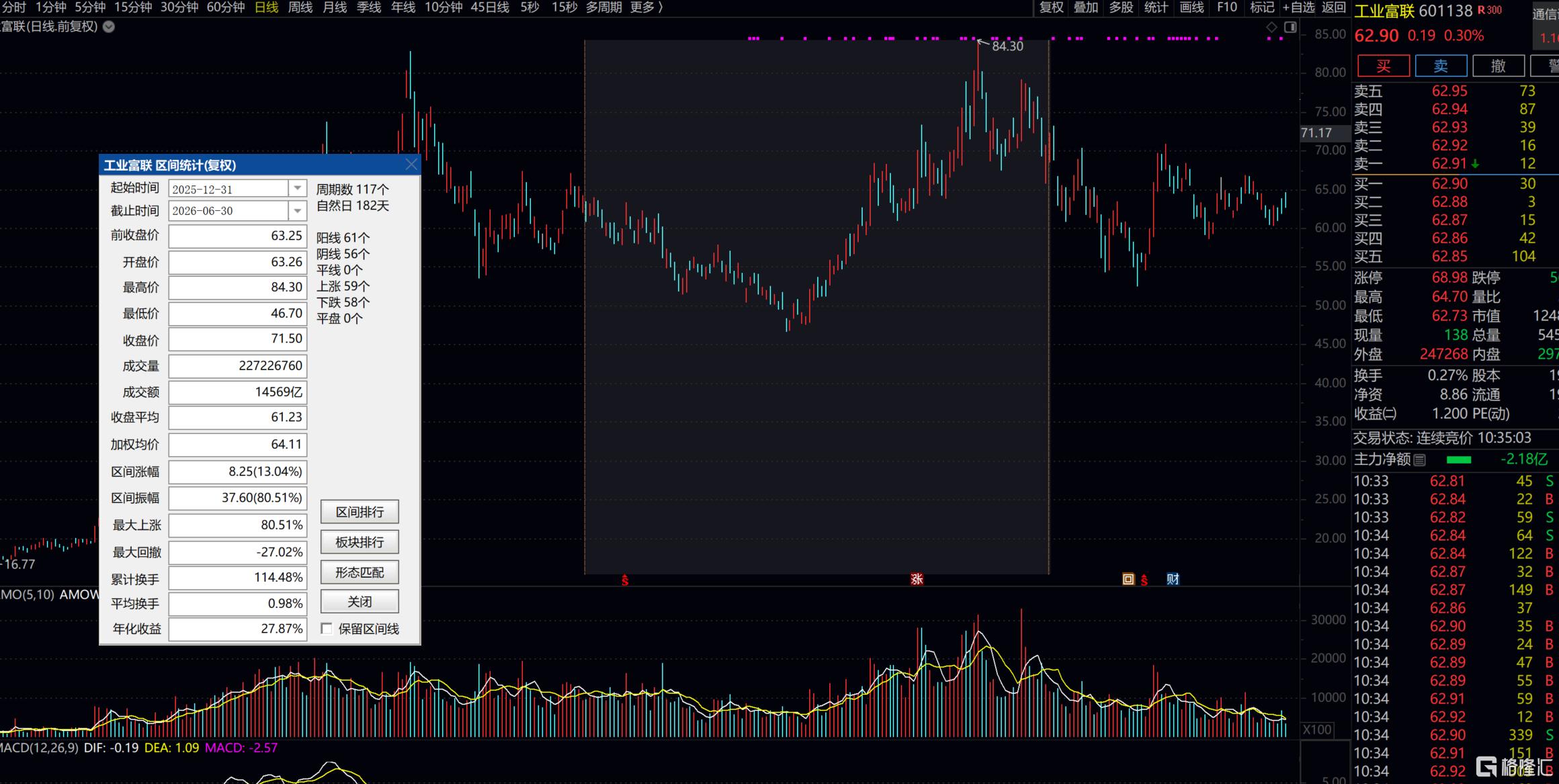Click the 统计 statistics tool

click(1156, 7)
